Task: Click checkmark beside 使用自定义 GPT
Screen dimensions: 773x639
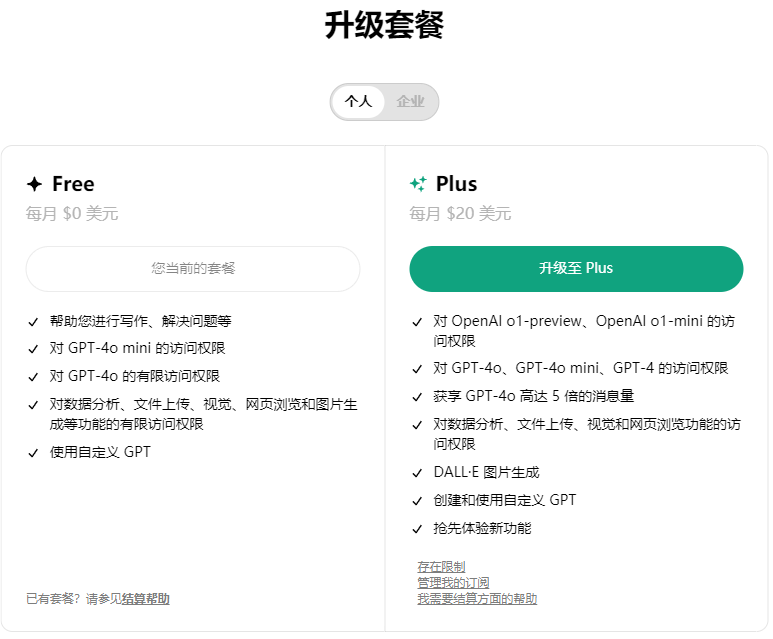Action: (33, 453)
